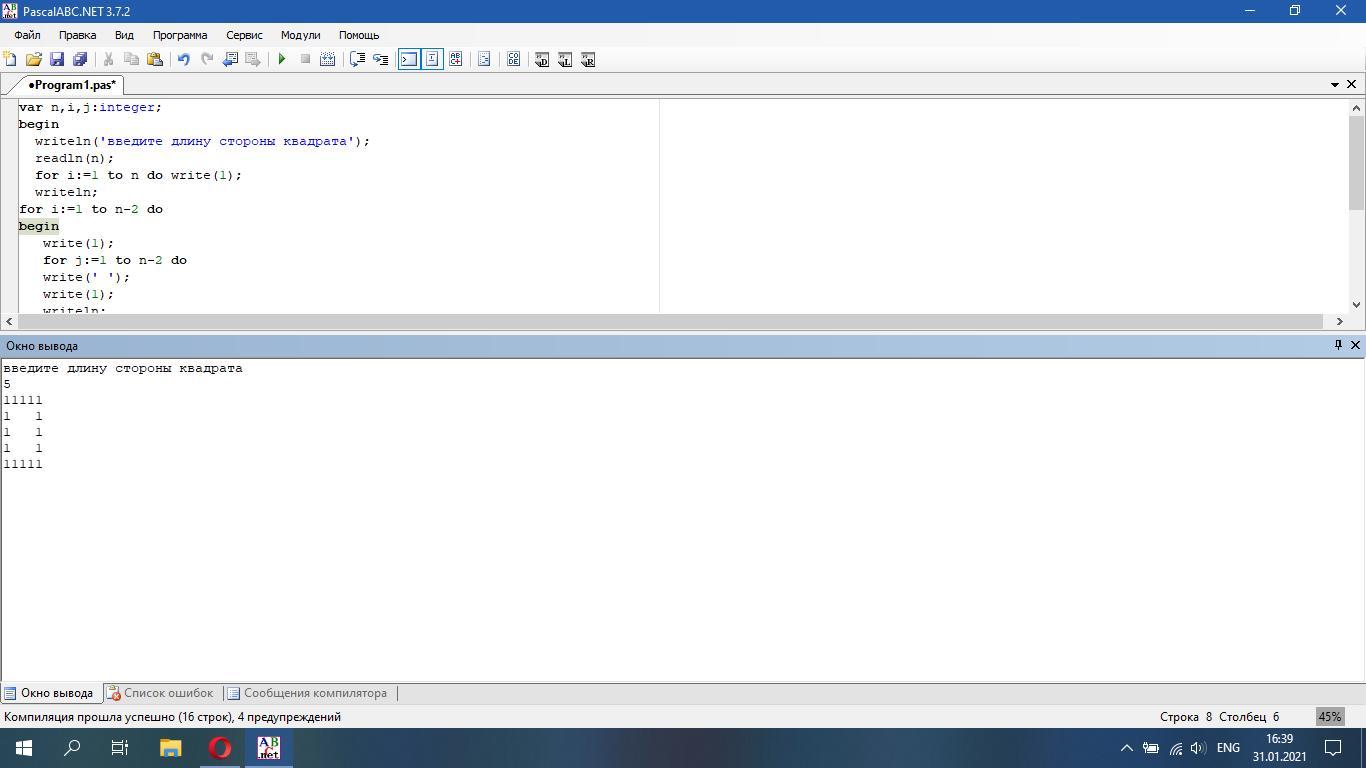The width and height of the screenshot is (1366, 768).
Task: Open the Windows notification center
Action: [1333, 748]
